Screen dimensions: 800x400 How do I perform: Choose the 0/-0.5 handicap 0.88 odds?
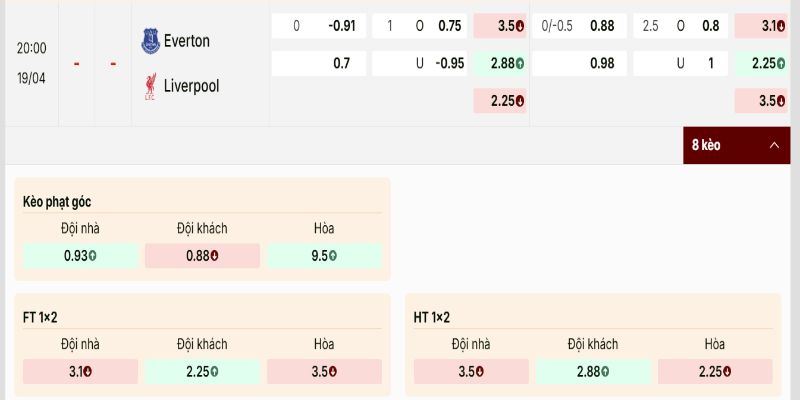click(x=579, y=26)
